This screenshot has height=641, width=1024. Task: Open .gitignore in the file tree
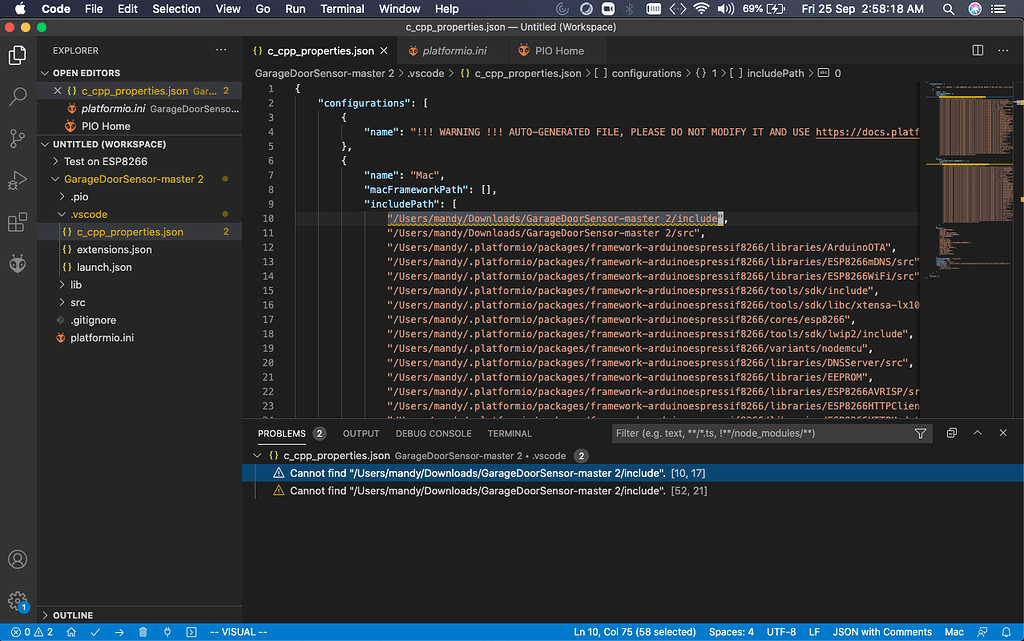(93, 320)
